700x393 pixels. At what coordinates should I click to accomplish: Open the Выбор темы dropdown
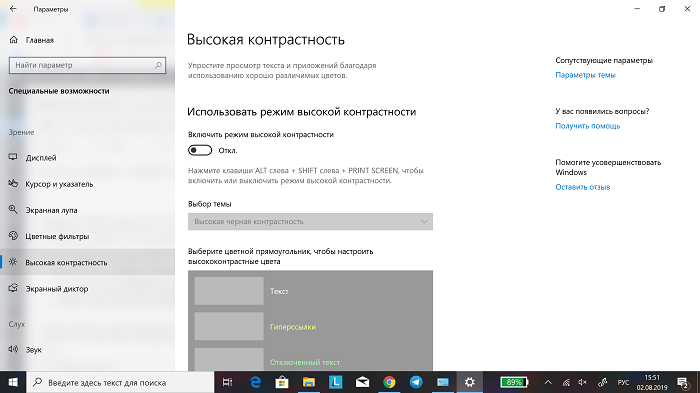click(x=310, y=222)
